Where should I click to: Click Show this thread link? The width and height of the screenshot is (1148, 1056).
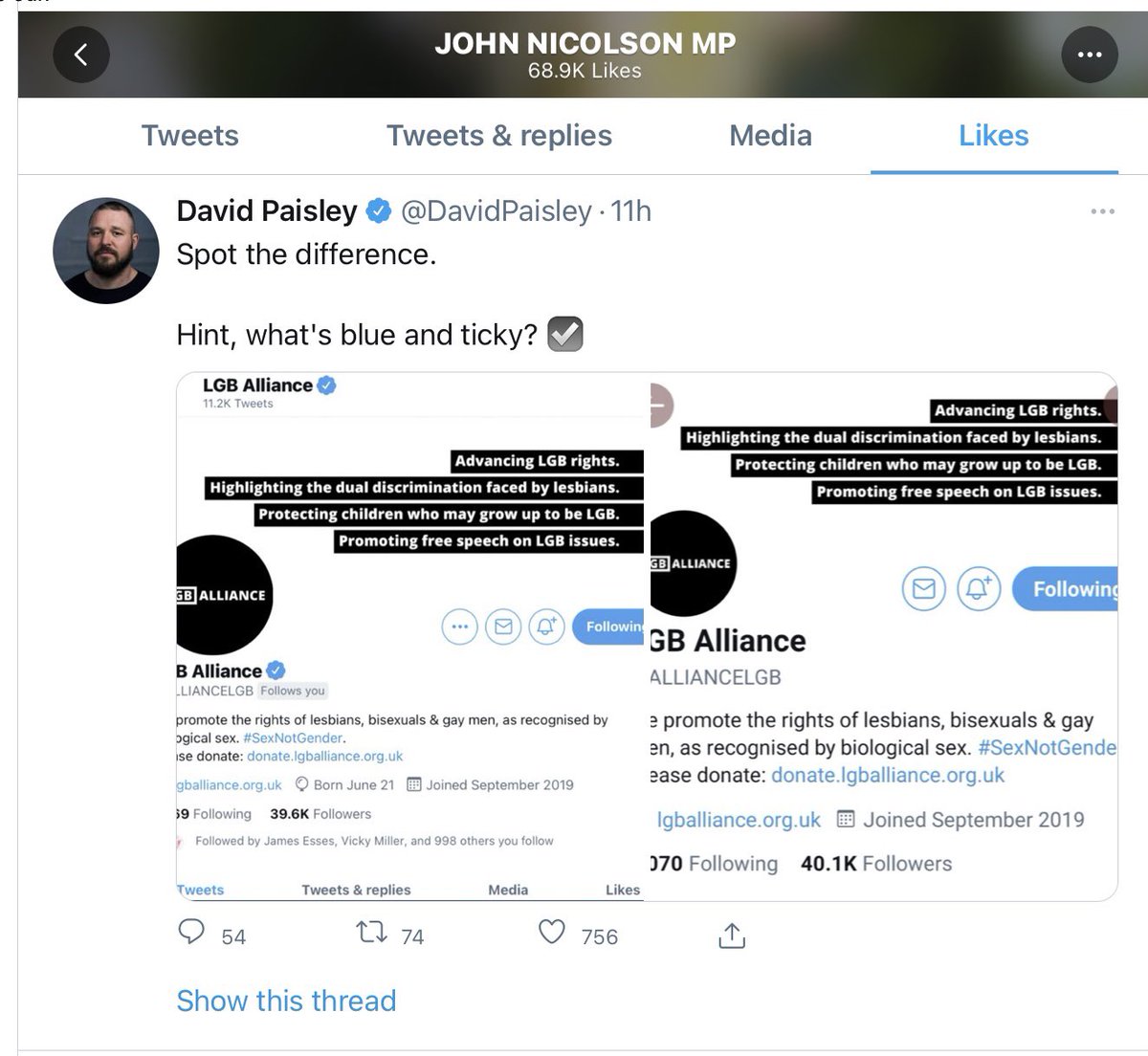(286, 1001)
